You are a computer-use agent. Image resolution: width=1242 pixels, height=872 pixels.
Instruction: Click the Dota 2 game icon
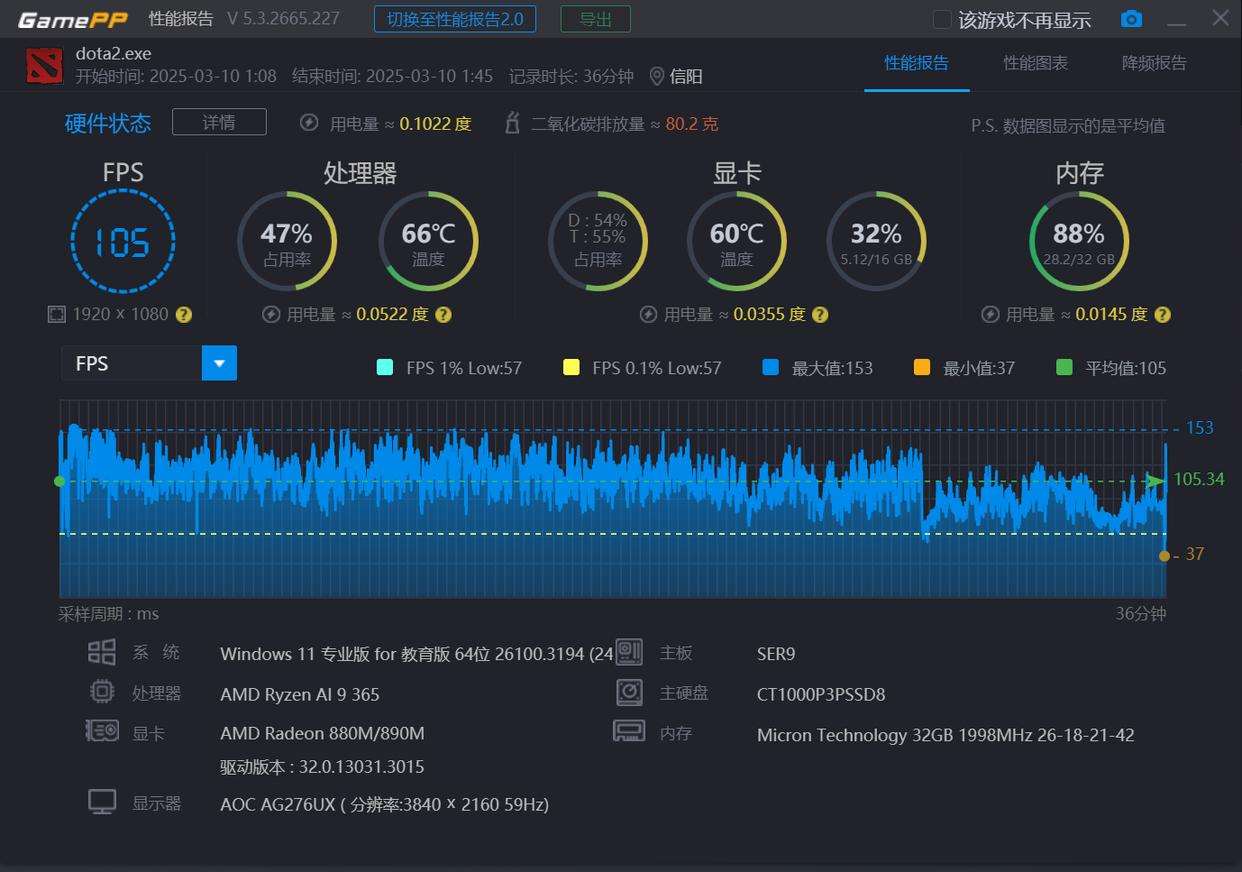44,65
